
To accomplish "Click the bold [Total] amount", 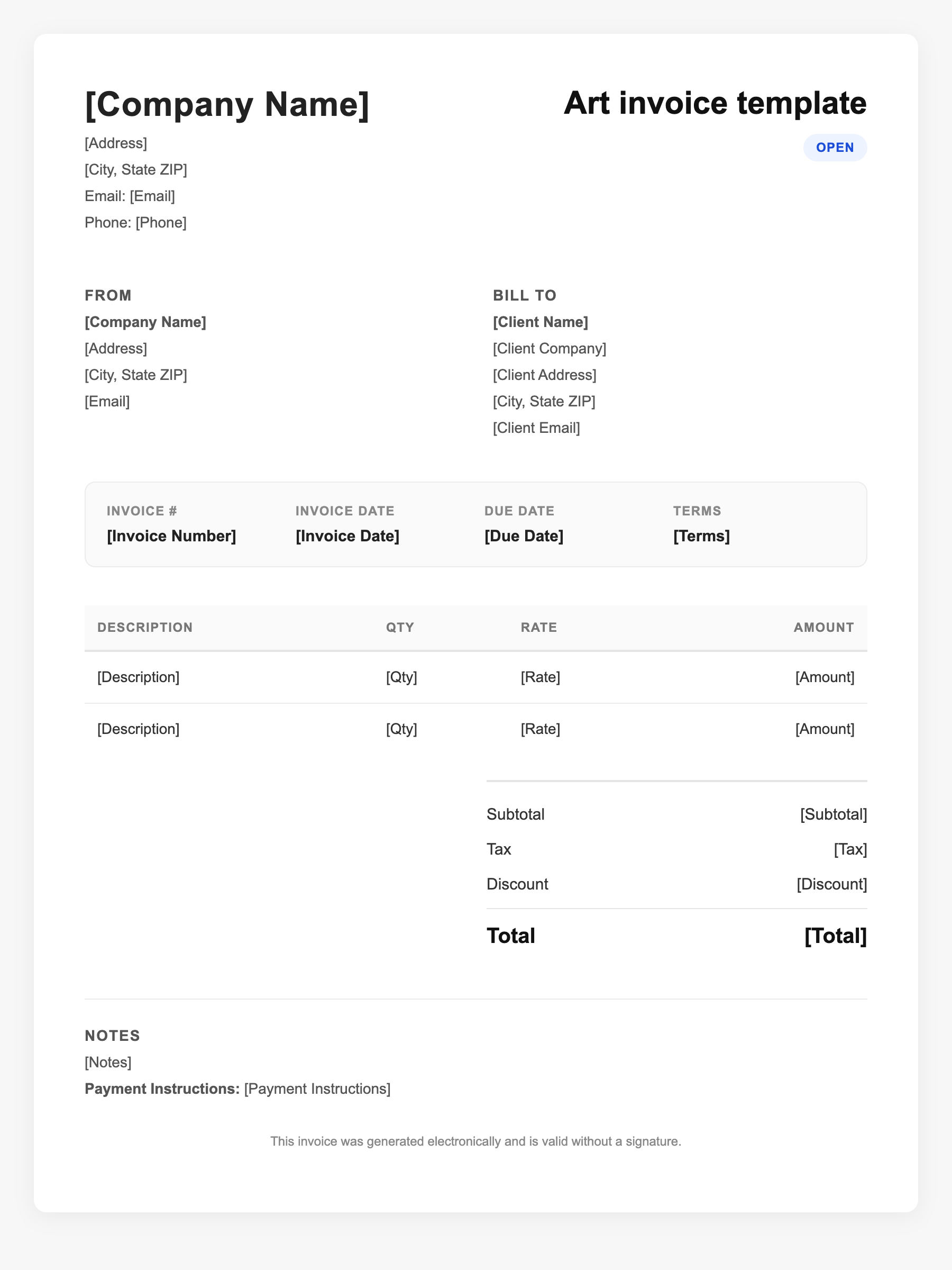I will click(x=835, y=936).
